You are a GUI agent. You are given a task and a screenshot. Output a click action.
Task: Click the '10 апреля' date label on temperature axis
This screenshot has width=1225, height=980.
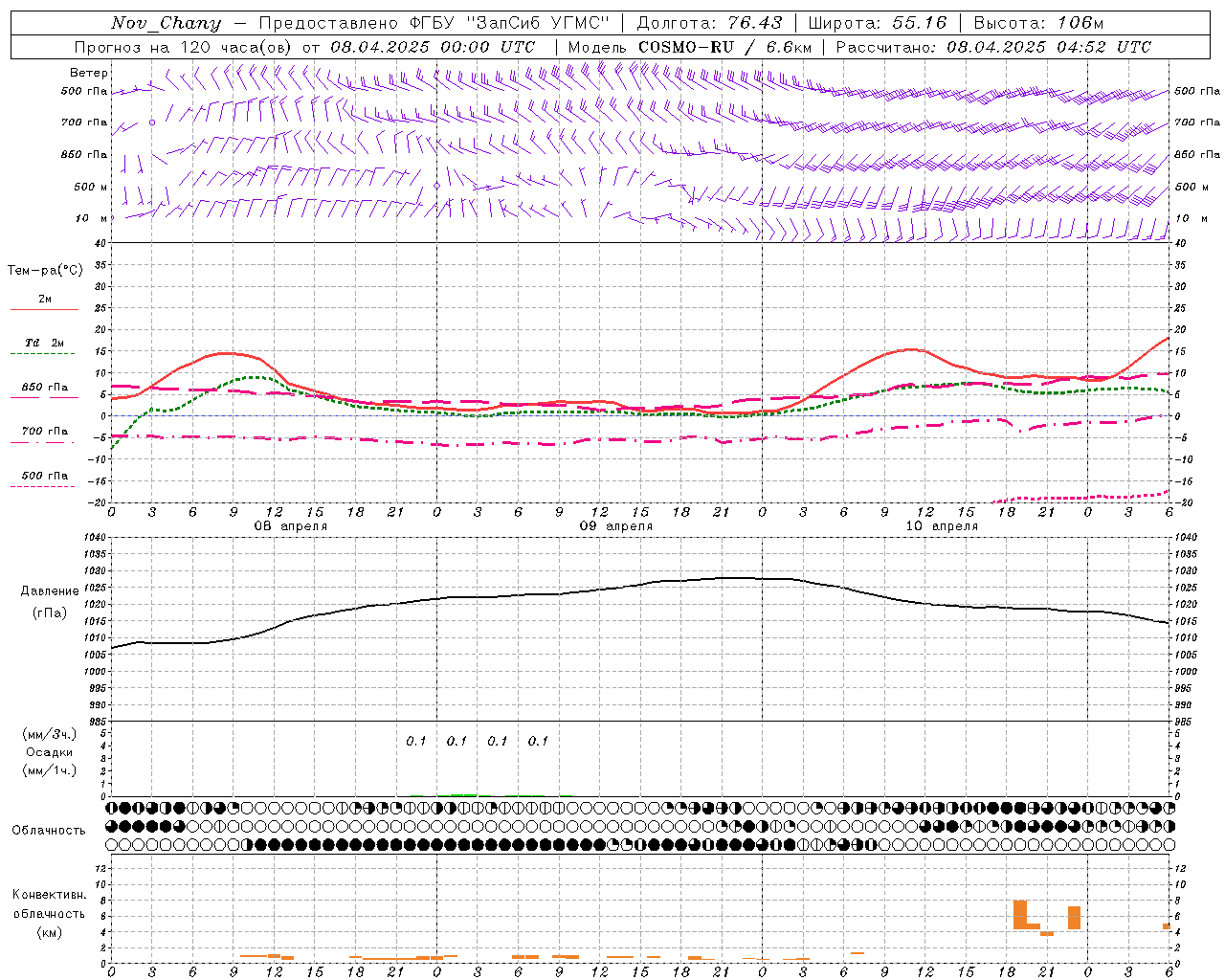click(942, 526)
